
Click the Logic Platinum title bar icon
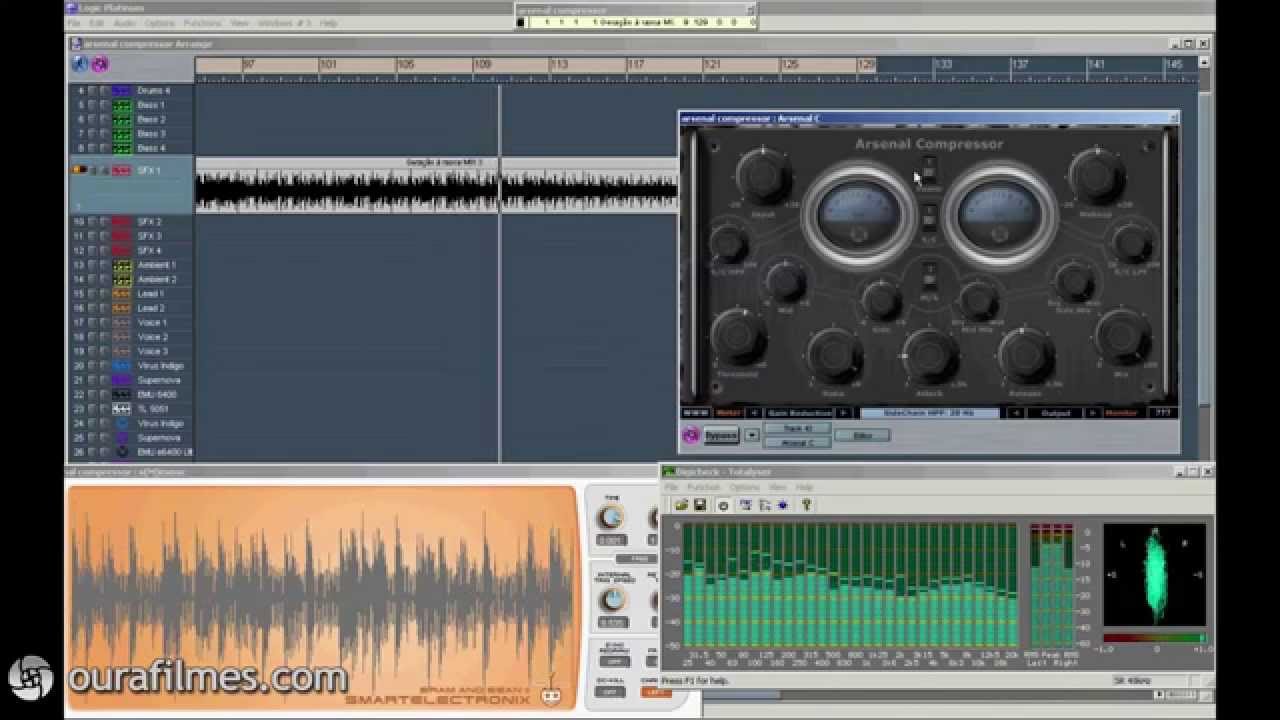(x=71, y=8)
